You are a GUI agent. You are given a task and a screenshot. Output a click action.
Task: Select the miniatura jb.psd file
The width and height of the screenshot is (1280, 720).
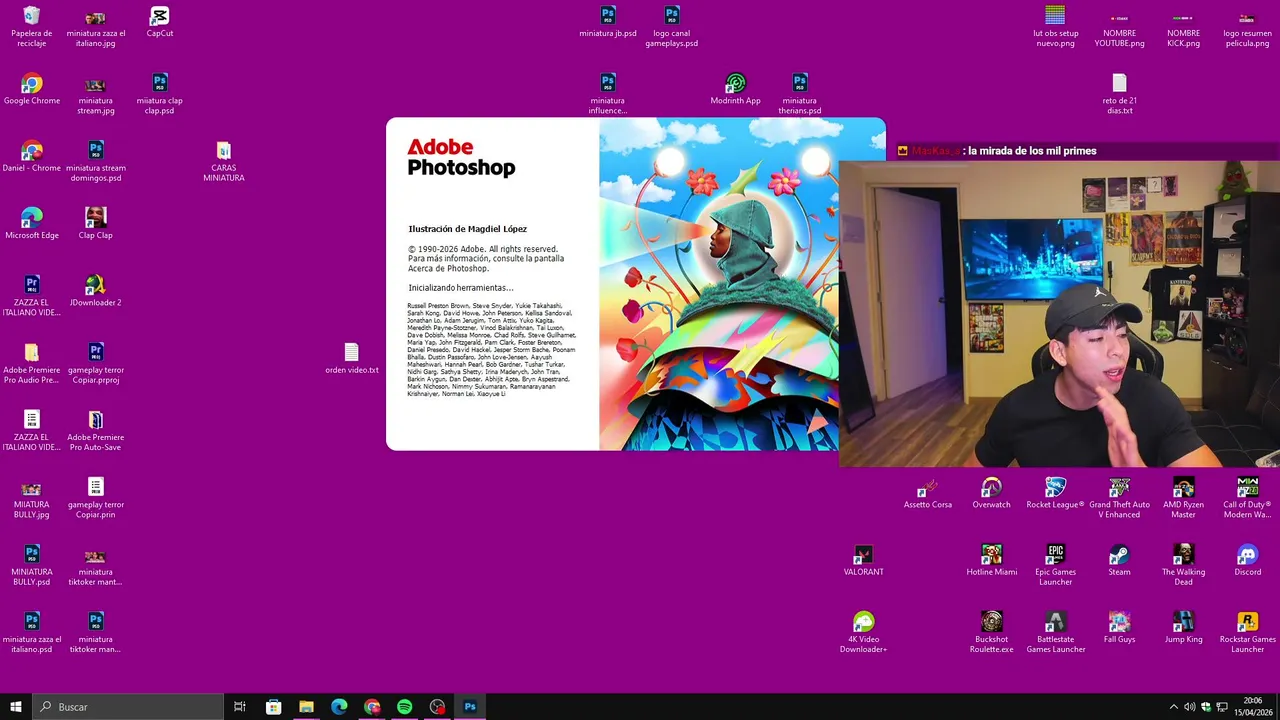pyautogui.click(x=608, y=22)
